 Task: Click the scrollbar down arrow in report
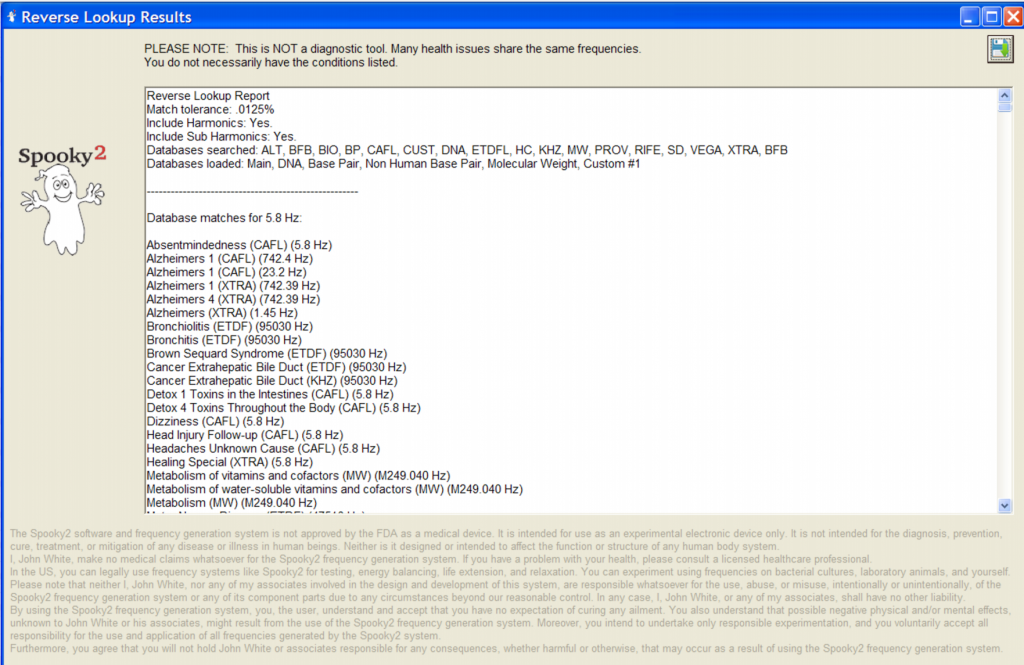(x=1005, y=505)
